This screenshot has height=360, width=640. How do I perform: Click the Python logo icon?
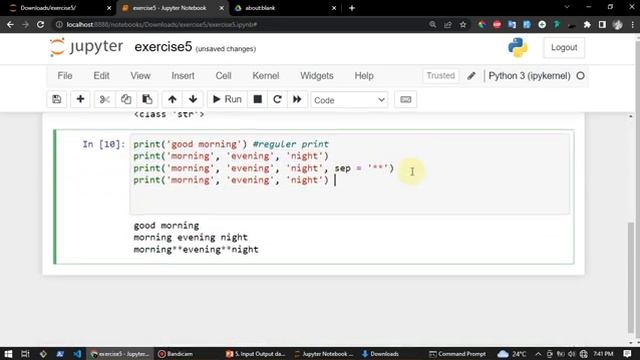[x=518, y=47]
